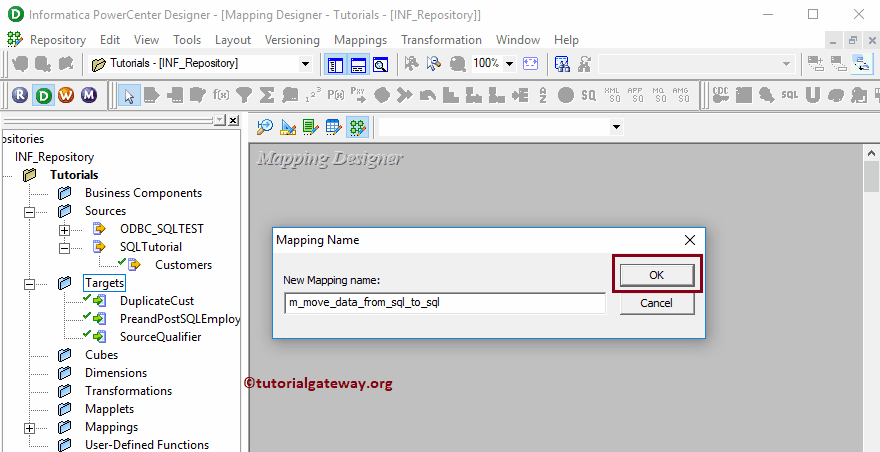Viewport: 880px width, 452px height.
Task: Collapse the SQLTutorial source node
Action: pyautogui.click(x=65, y=248)
